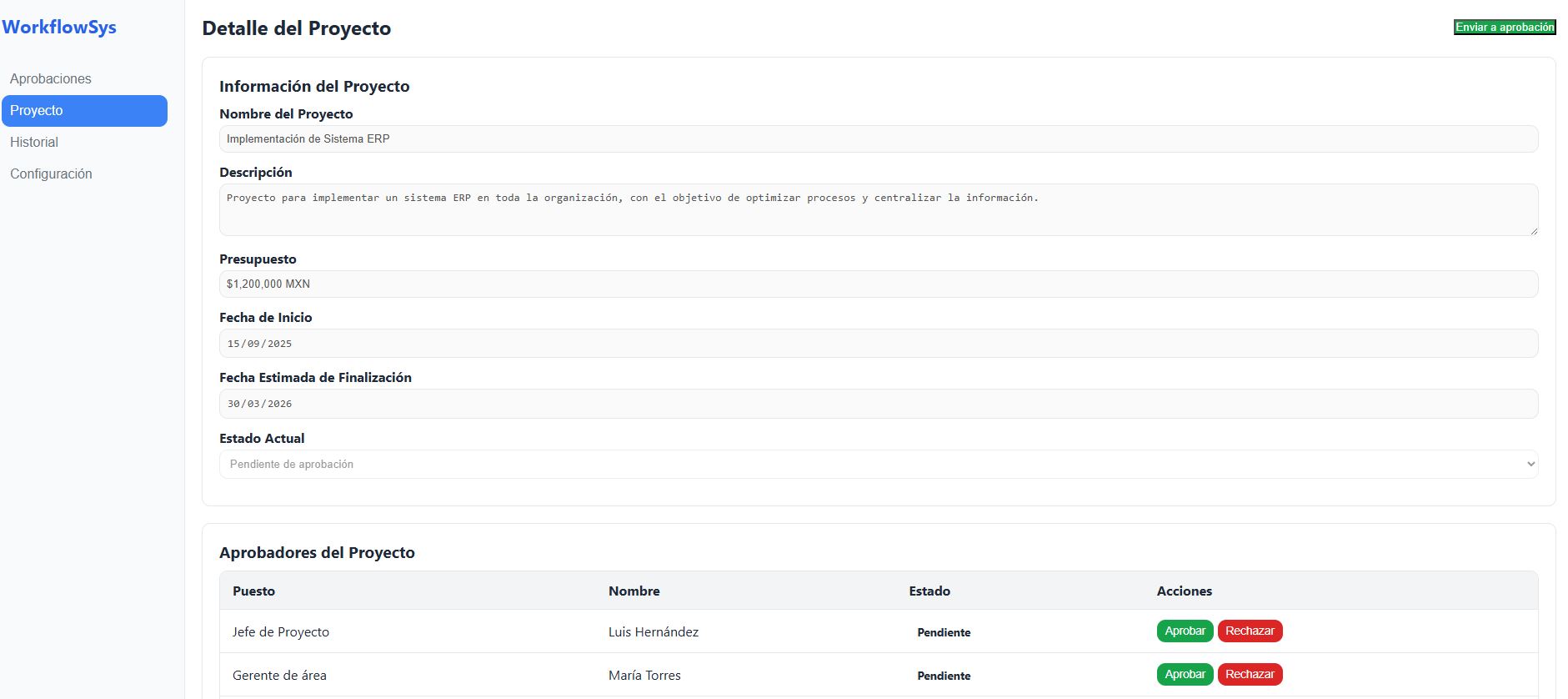
Task: Reject for Luis Hernández row
Action: click(1249, 631)
